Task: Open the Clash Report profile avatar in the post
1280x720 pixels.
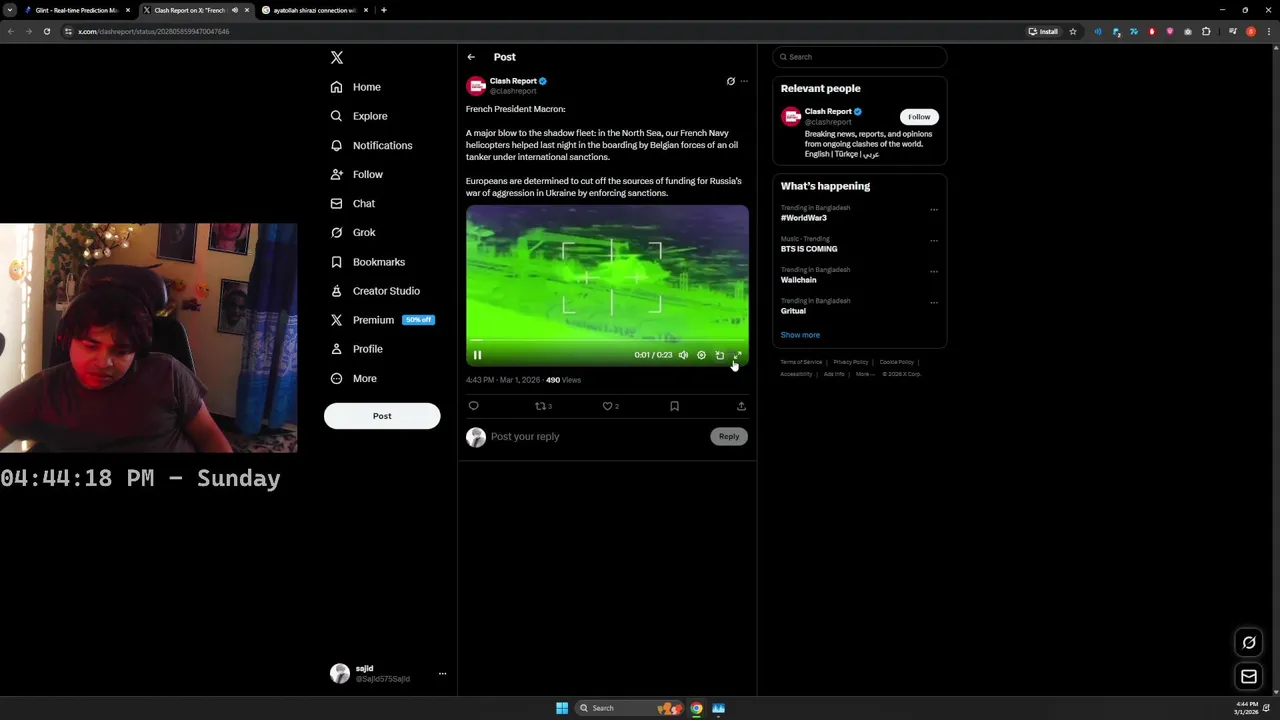Action: (476, 86)
